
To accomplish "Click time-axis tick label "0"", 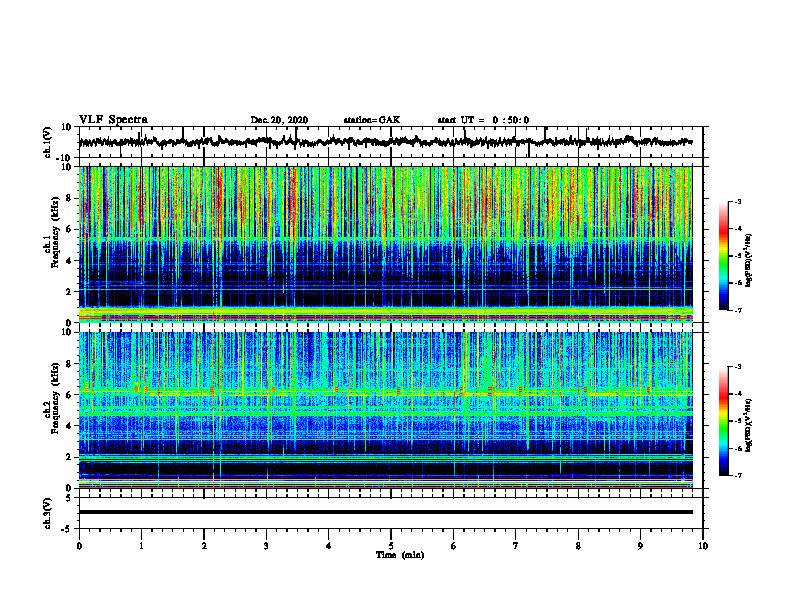I will pos(79,546).
